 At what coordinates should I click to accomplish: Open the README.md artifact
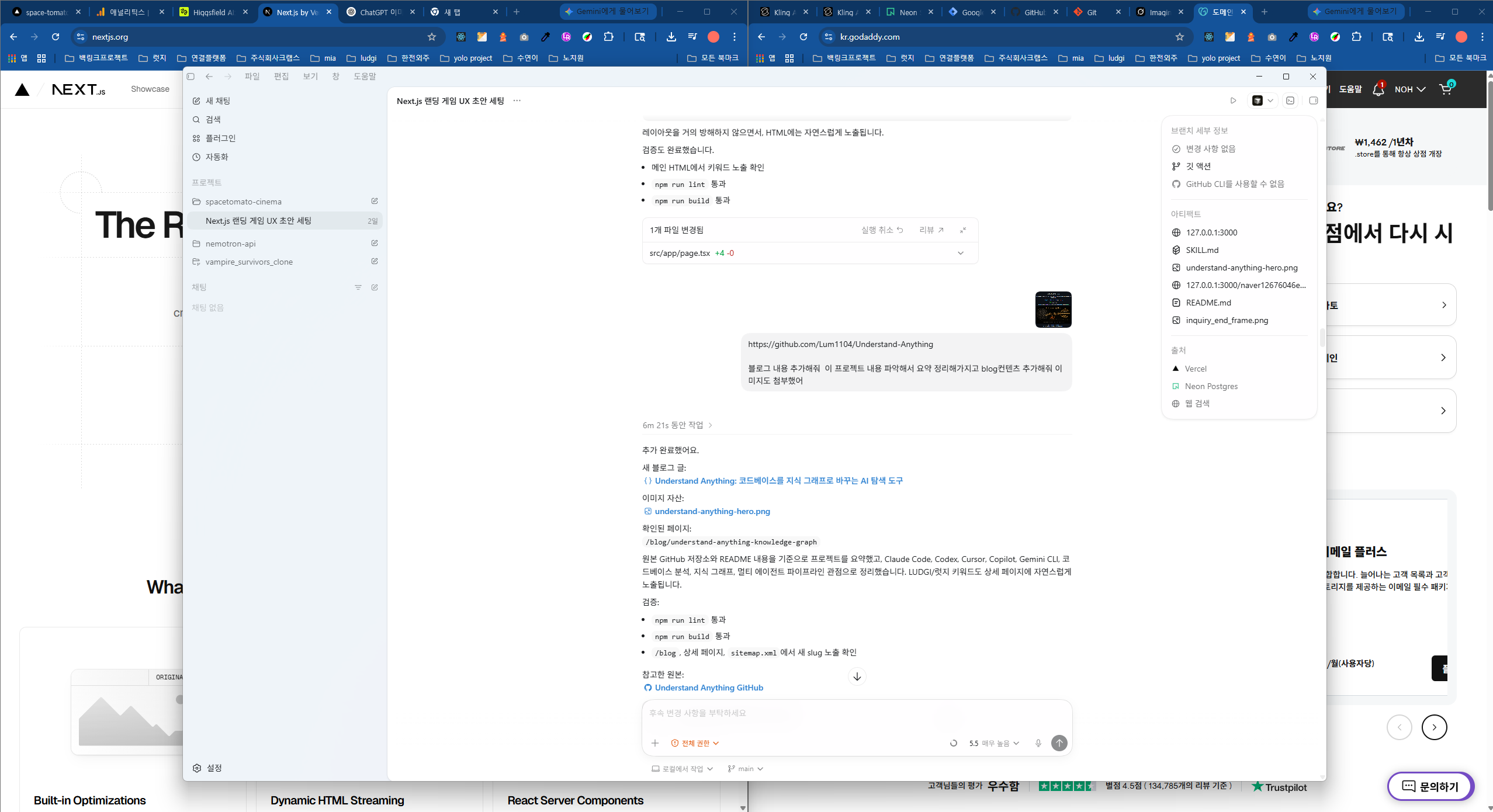coord(1201,303)
